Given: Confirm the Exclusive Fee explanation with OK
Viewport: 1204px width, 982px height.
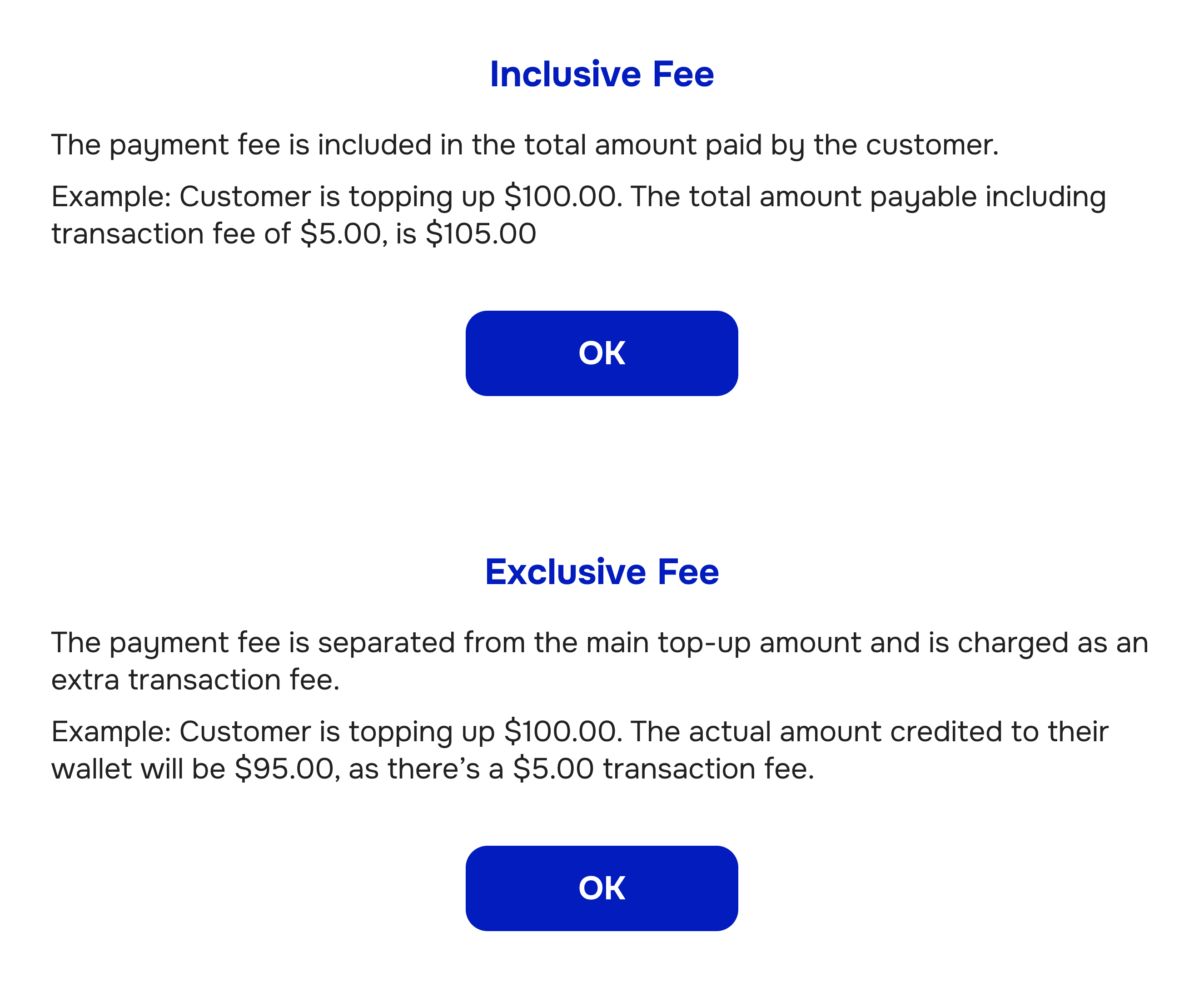Looking at the screenshot, I should pos(602,888).
